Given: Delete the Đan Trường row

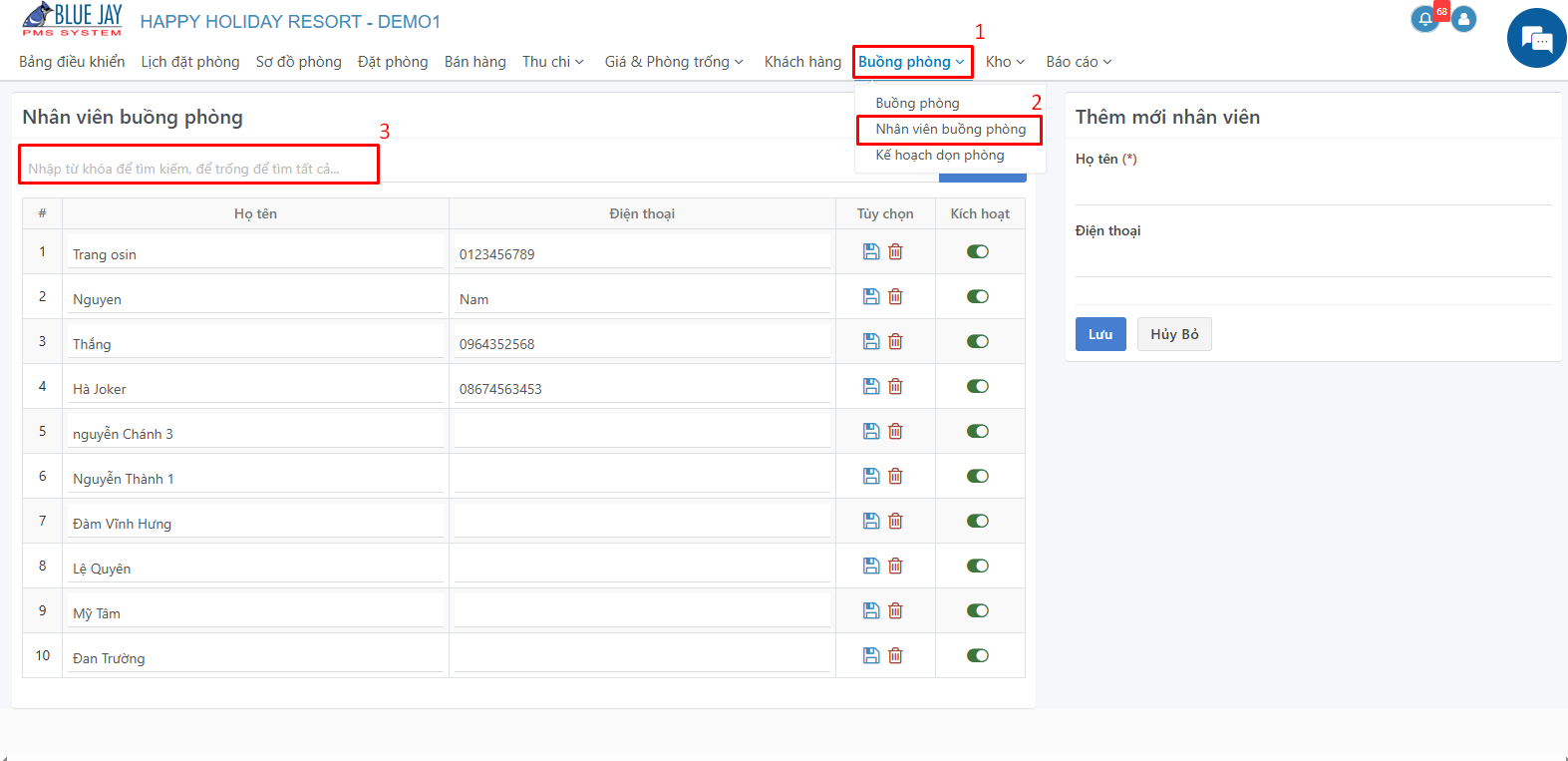Looking at the screenshot, I should click(x=895, y=655).
